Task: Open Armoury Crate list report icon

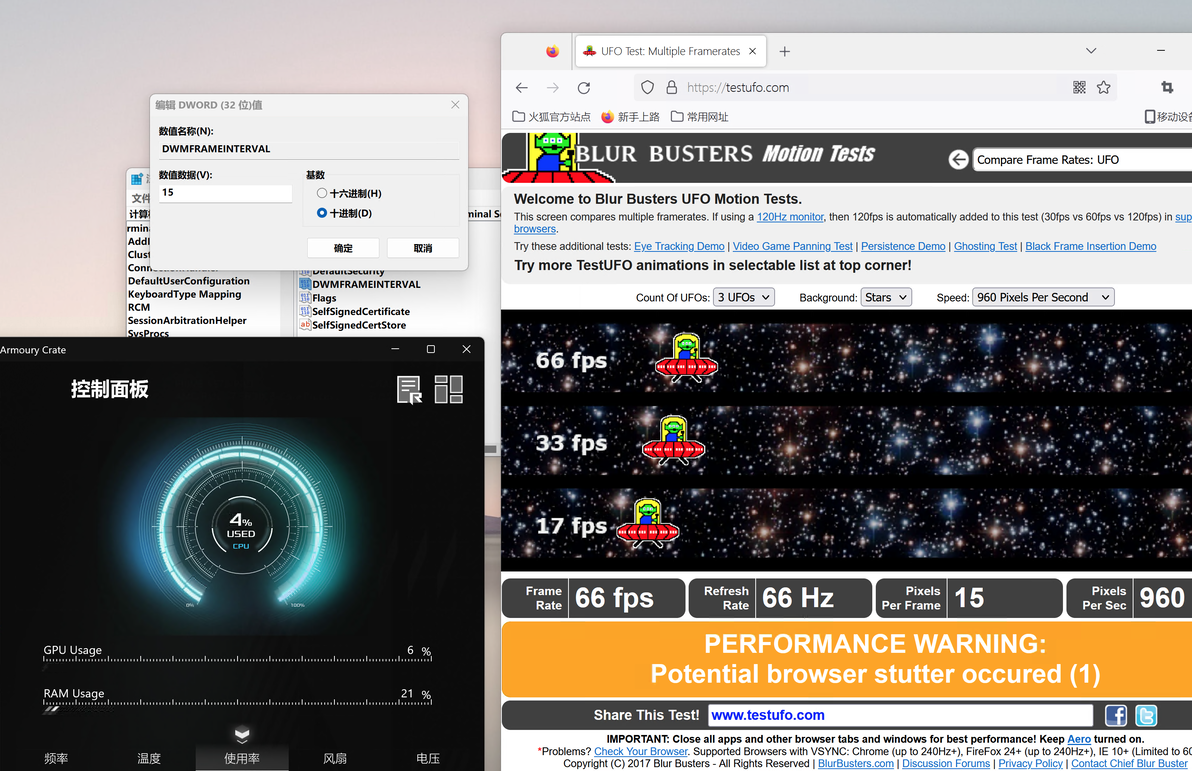Action: tap(410, 389)
